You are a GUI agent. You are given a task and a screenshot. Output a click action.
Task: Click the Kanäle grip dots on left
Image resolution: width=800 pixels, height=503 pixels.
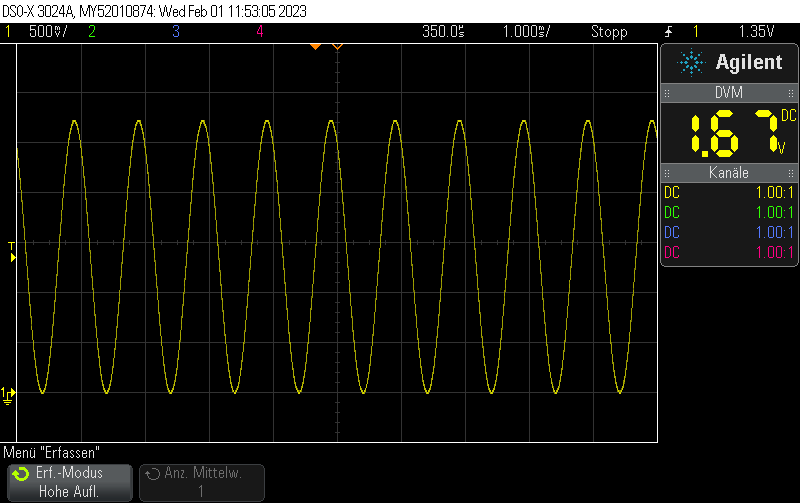coord(667,173)
